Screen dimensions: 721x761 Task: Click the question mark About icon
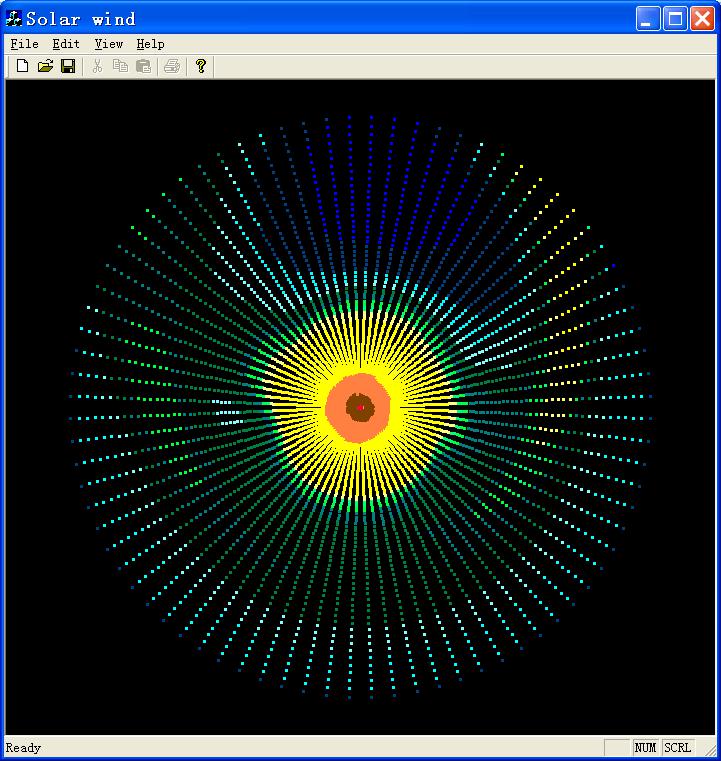(201, 66)
